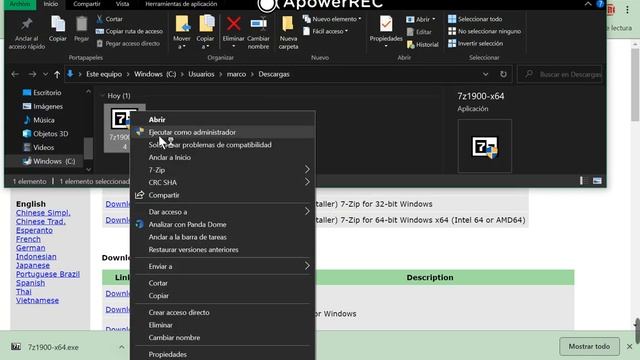Collapse the Hoy (1) group
Image resolution: width=640 pixels, height=360 pixels.
(x=102, y=96)
